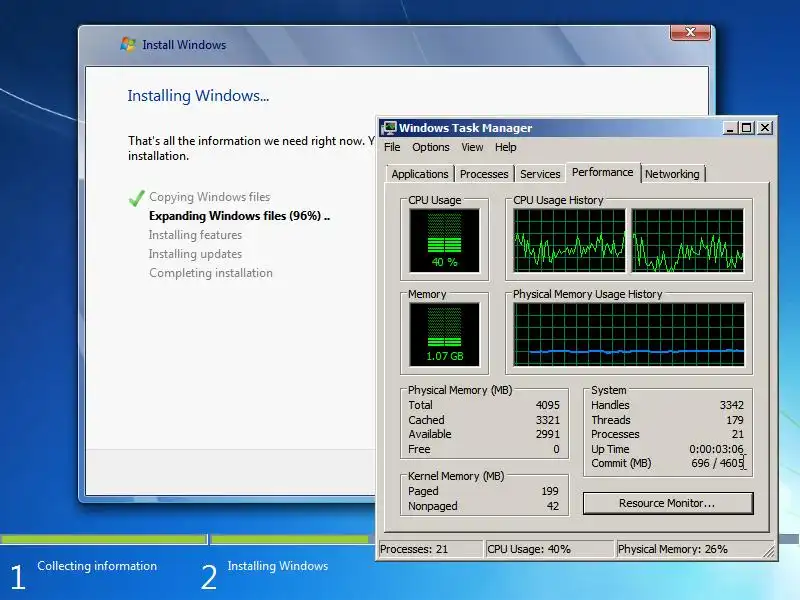
Task: Click the Handles value 3342
Action: [x=732, y=405]
